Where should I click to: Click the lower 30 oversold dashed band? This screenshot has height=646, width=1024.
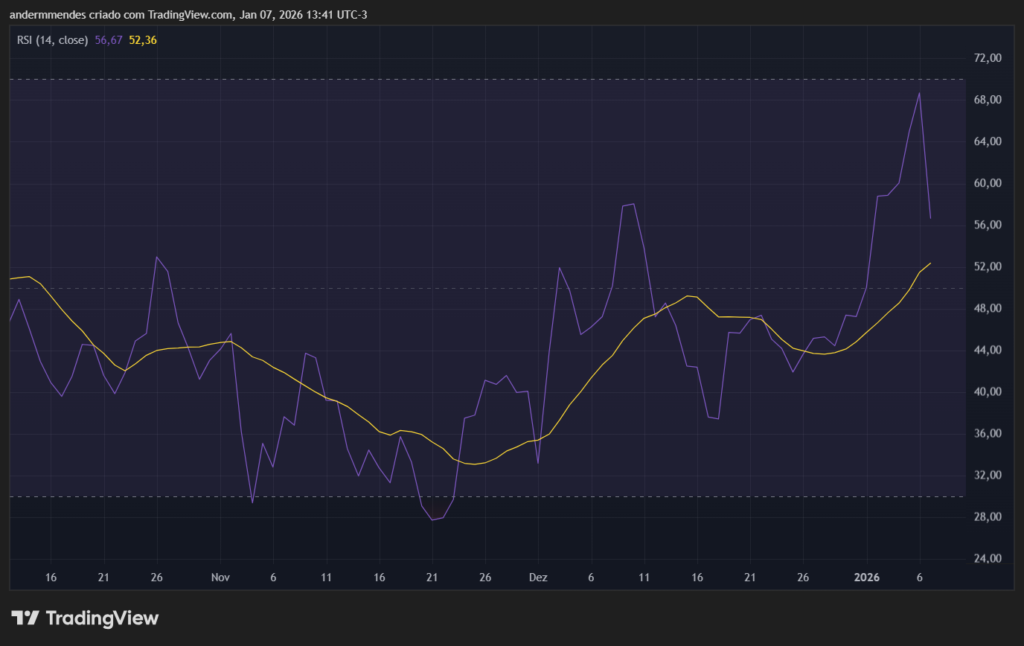tap(400, 497)
